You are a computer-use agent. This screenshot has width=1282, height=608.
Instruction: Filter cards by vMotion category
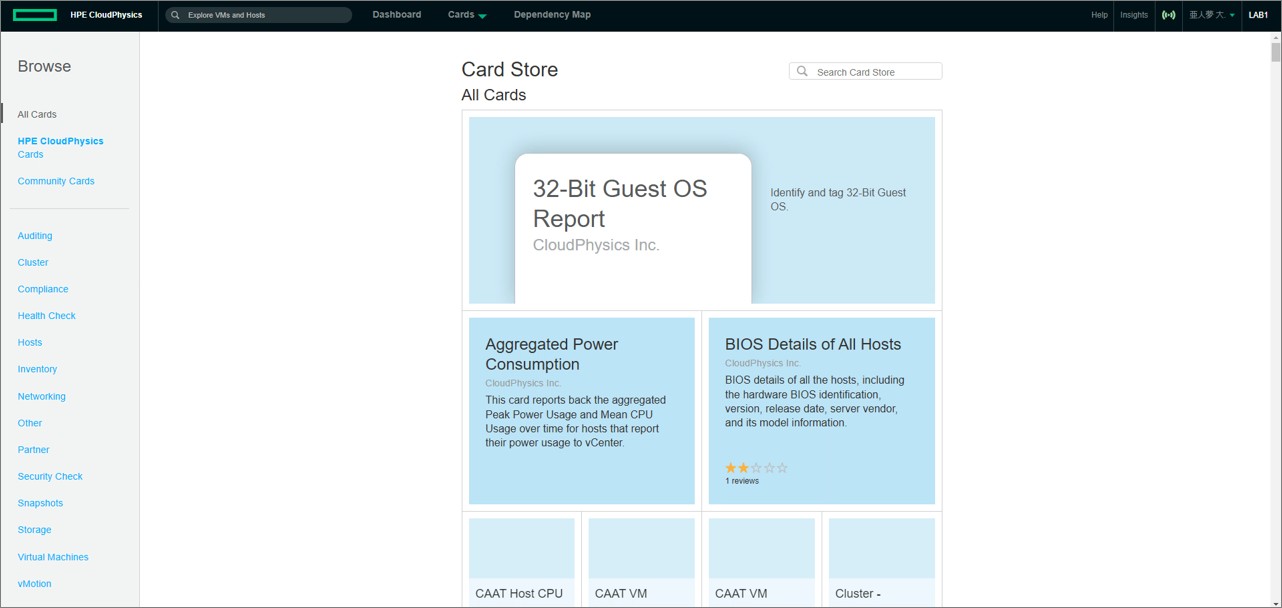[34, 584]
